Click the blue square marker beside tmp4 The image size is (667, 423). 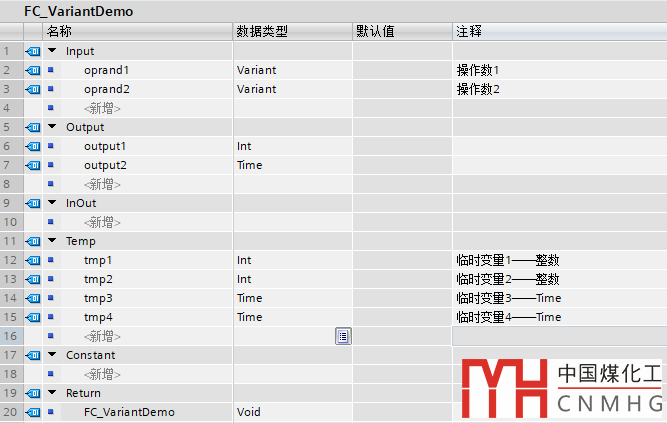[51, 317]
